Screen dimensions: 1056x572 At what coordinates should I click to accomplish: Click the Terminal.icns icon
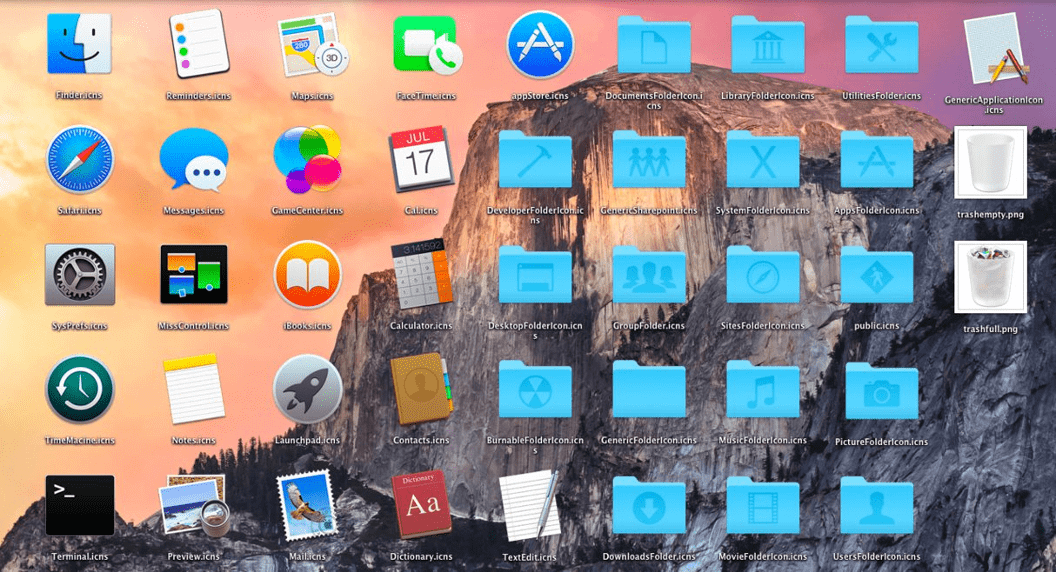[x=79, y=505]
